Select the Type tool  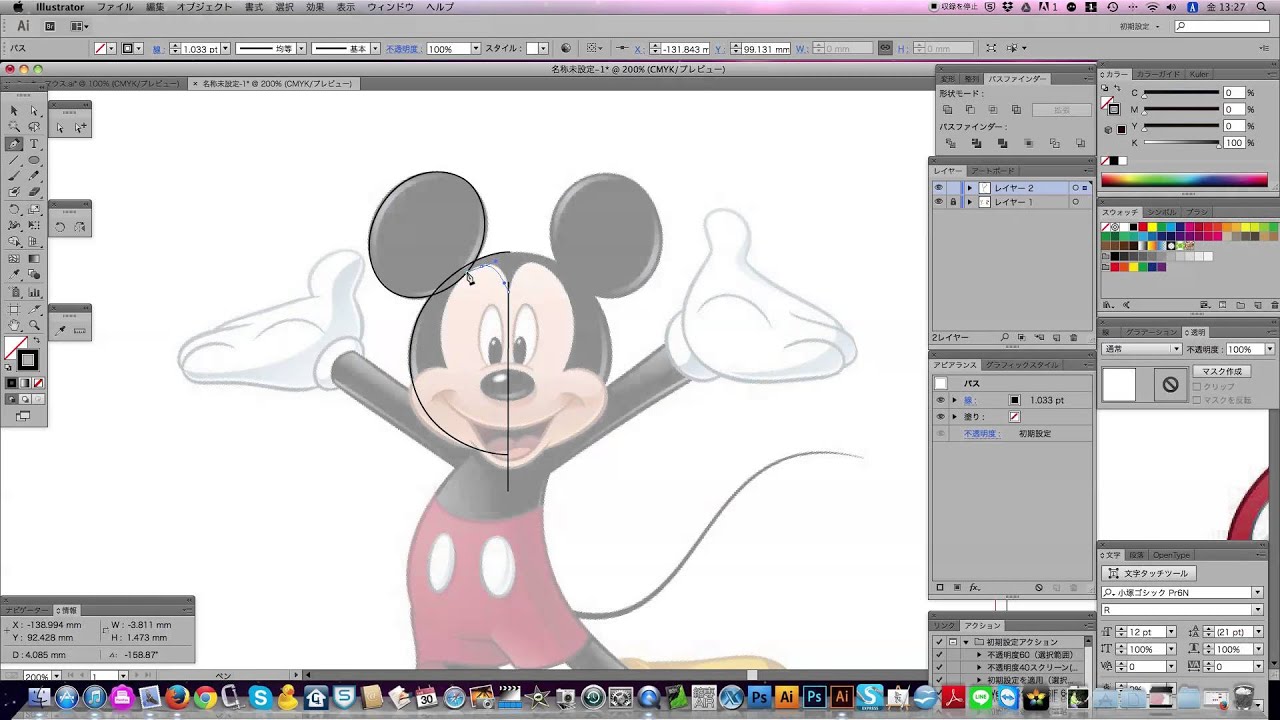point(34,144)
